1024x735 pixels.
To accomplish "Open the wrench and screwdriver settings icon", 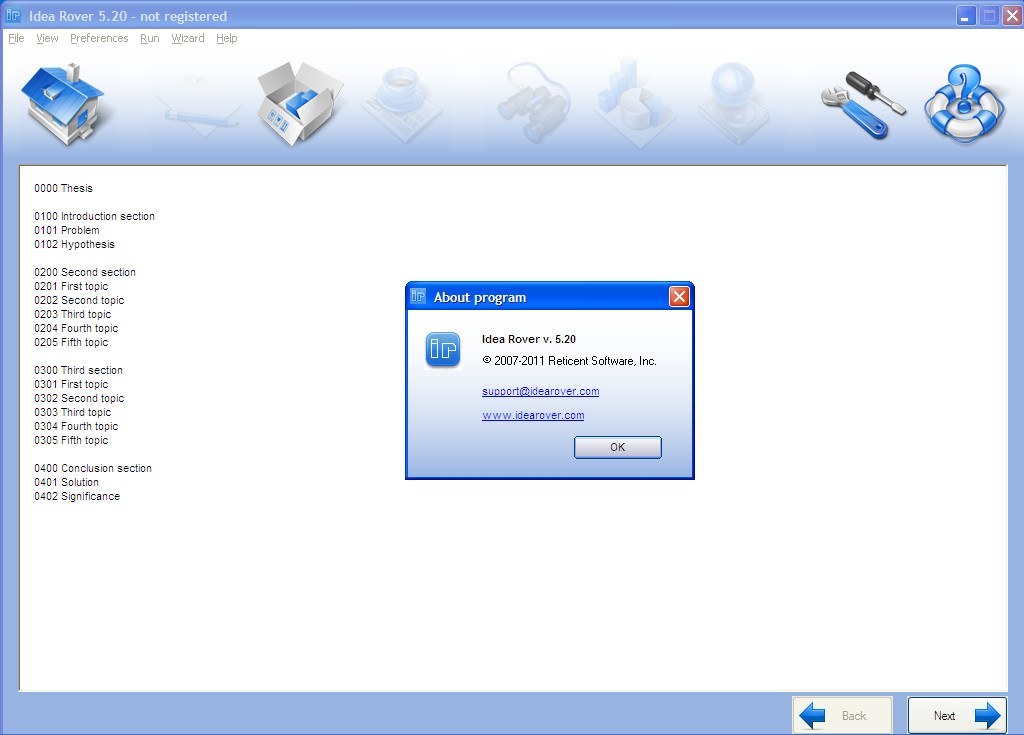I will tap(862, 105).
